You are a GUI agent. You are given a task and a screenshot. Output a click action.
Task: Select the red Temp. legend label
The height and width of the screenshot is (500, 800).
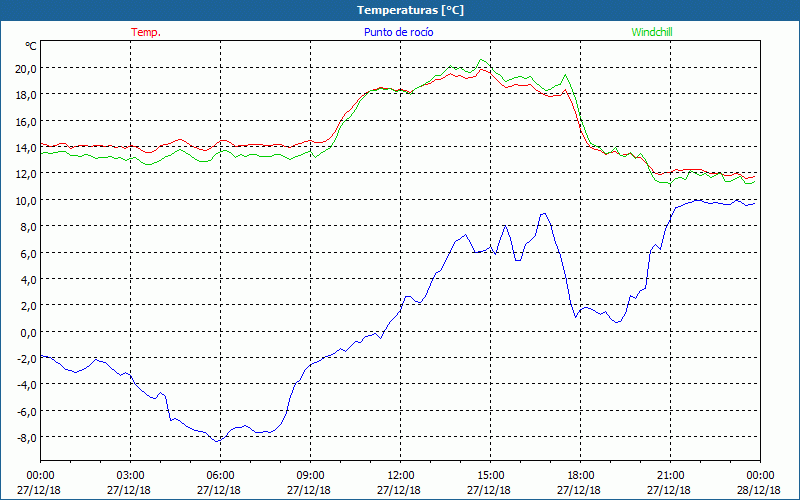(x=146, y=32)
